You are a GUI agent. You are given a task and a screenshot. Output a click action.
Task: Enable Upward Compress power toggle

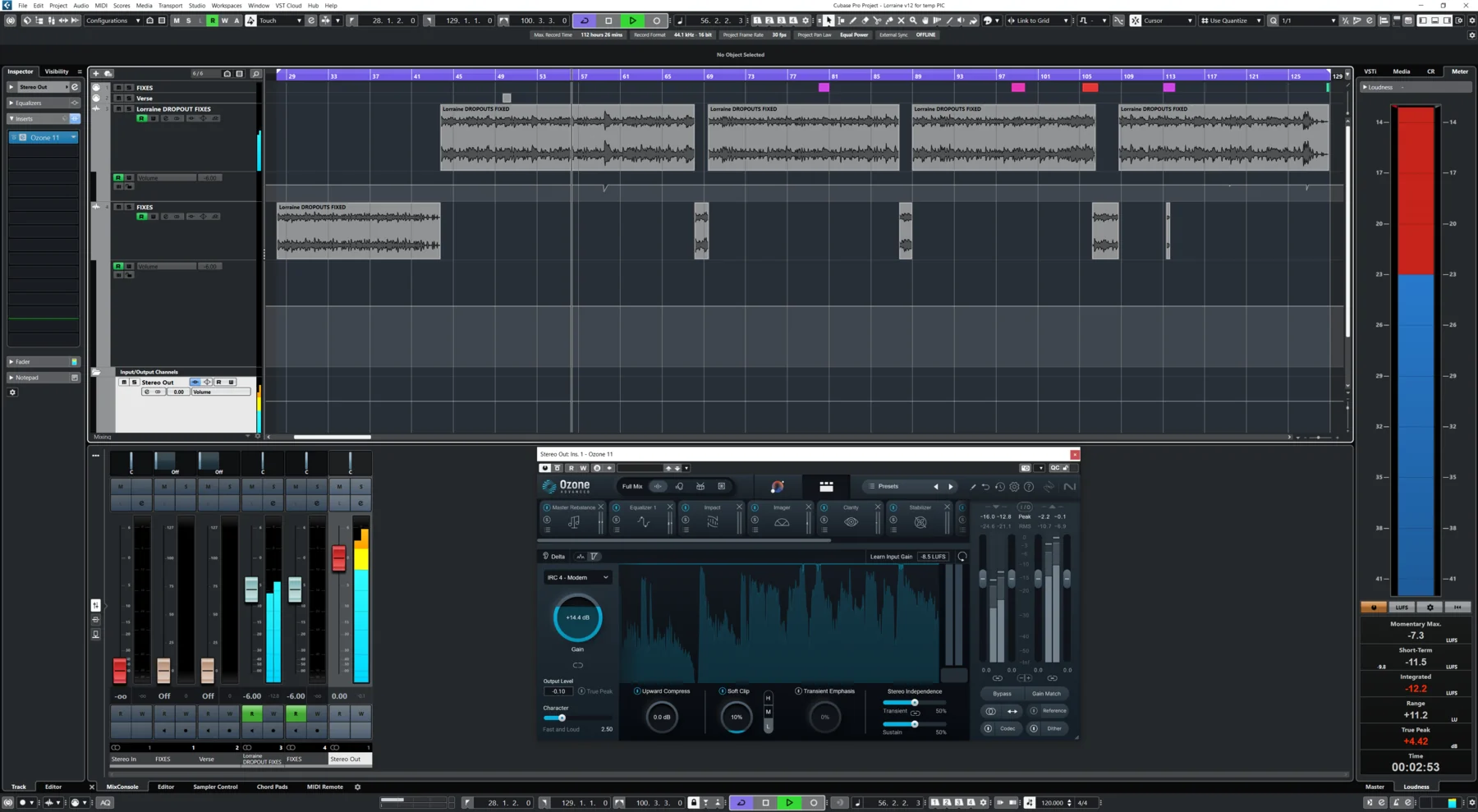(637, 691)
